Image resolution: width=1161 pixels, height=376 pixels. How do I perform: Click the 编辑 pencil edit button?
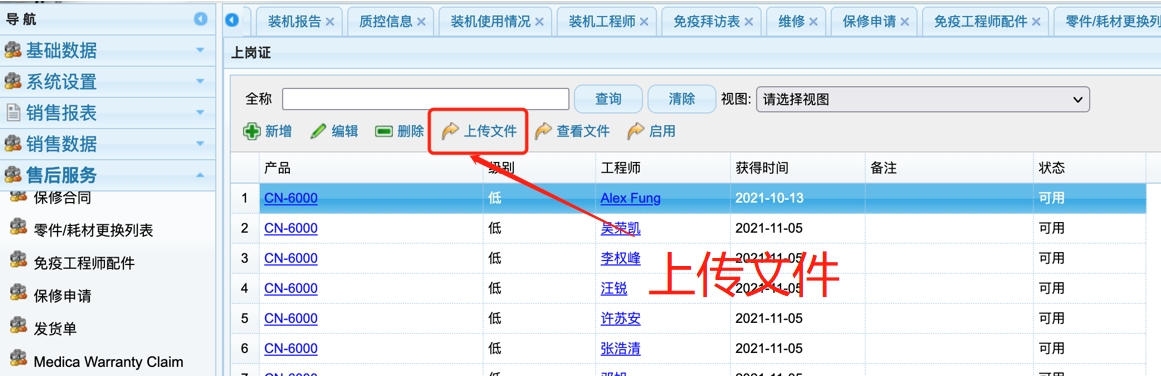[334, 132]
